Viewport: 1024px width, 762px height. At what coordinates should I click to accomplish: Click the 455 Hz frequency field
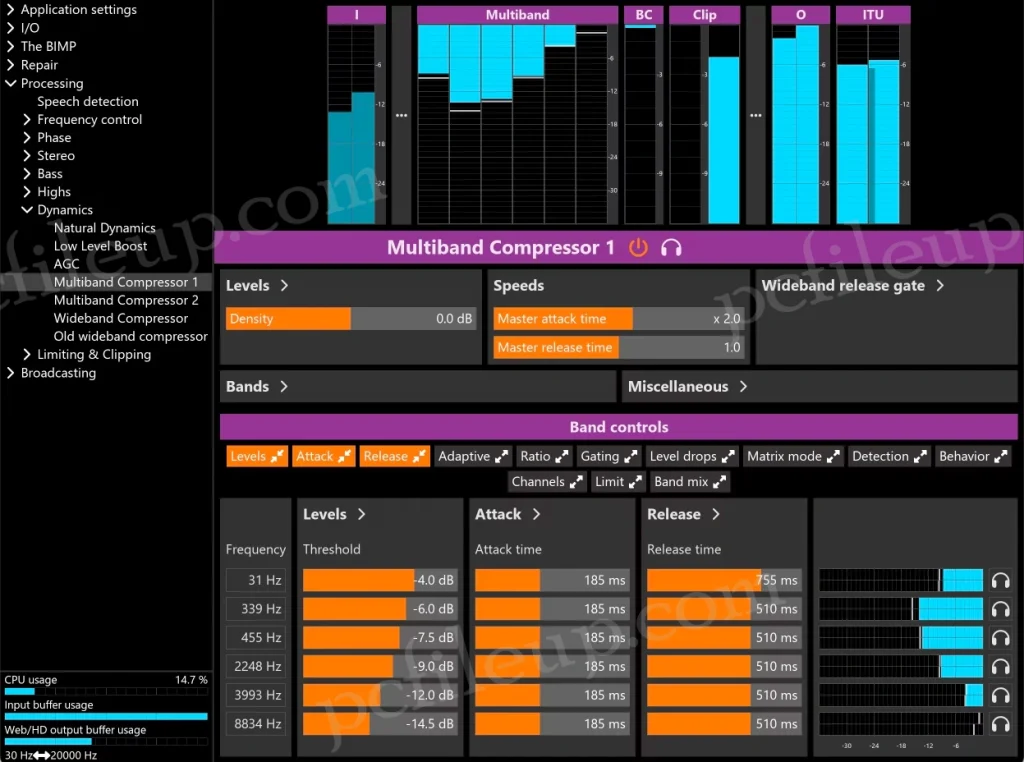coord(254,638)
